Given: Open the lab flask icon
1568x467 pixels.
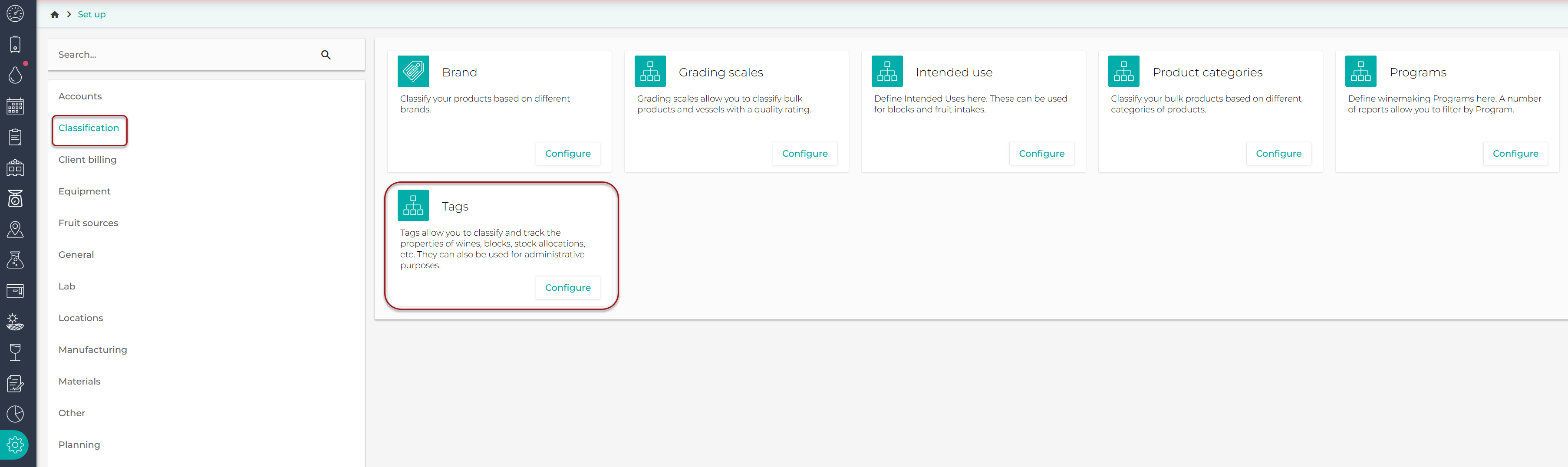Looking at the screenshot, I should tap(15, 260).
